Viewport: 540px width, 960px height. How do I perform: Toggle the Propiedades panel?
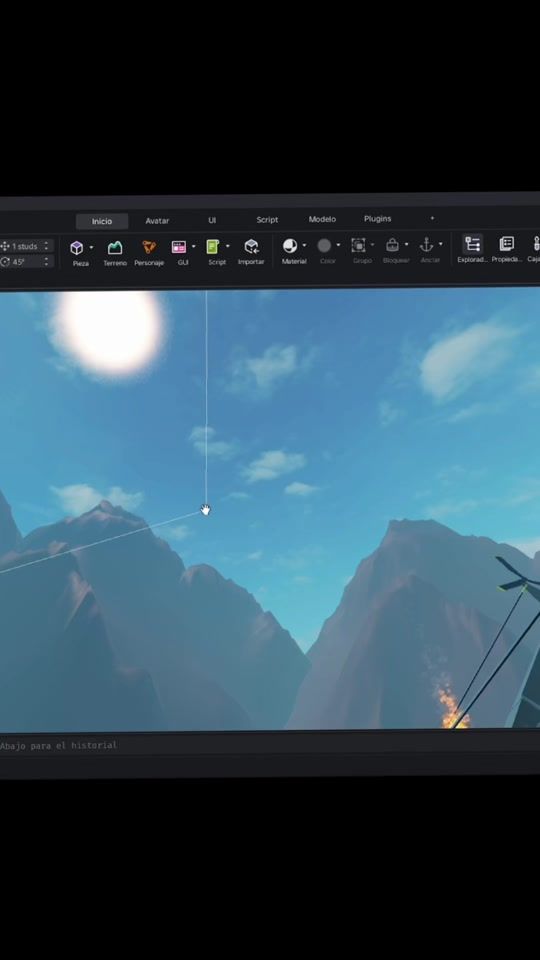pos(506,244)
